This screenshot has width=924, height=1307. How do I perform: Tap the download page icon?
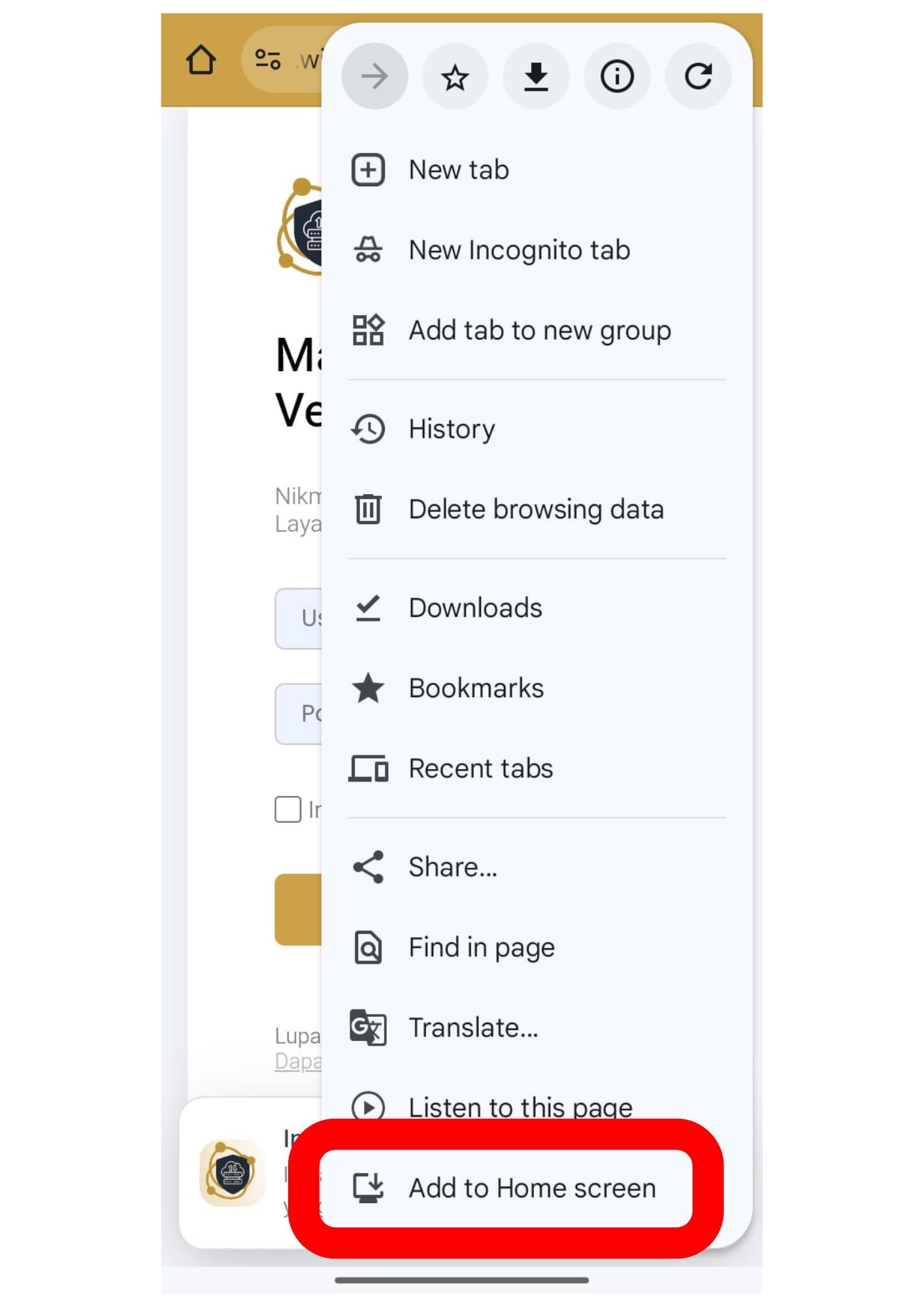[x=536, y=77]
